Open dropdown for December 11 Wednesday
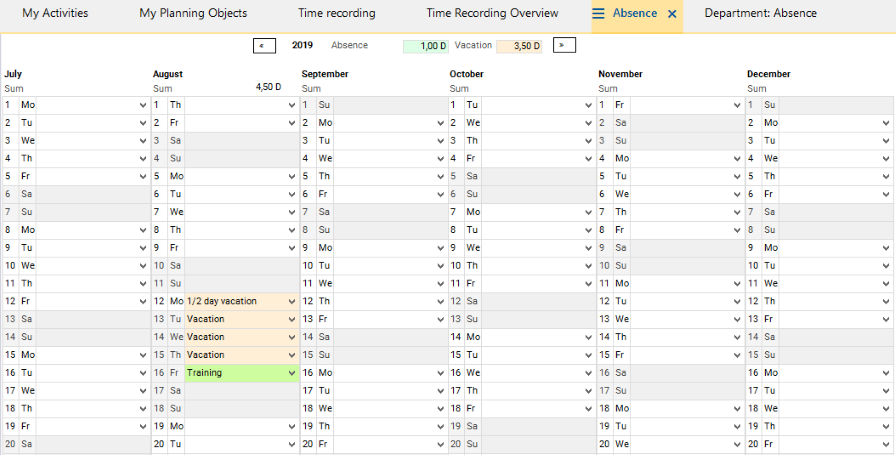This screenshot has width=896, height=455. click(886, 284)
